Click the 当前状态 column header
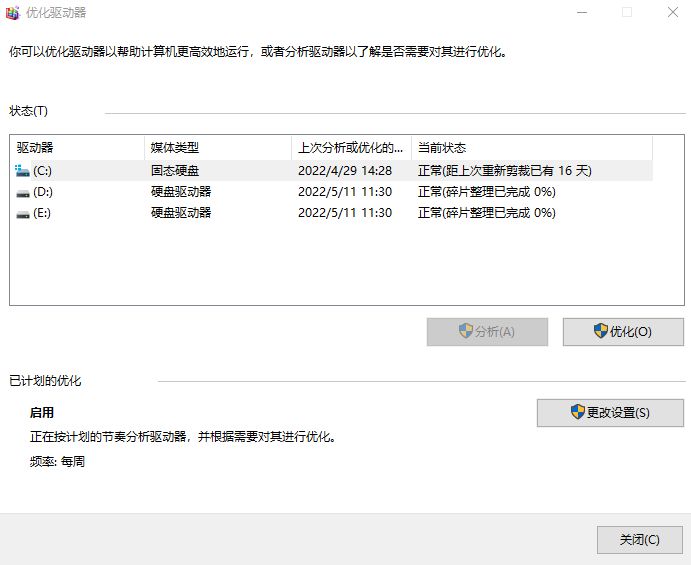The height and width of the screenshot is (565, 691). click(530, 148)
